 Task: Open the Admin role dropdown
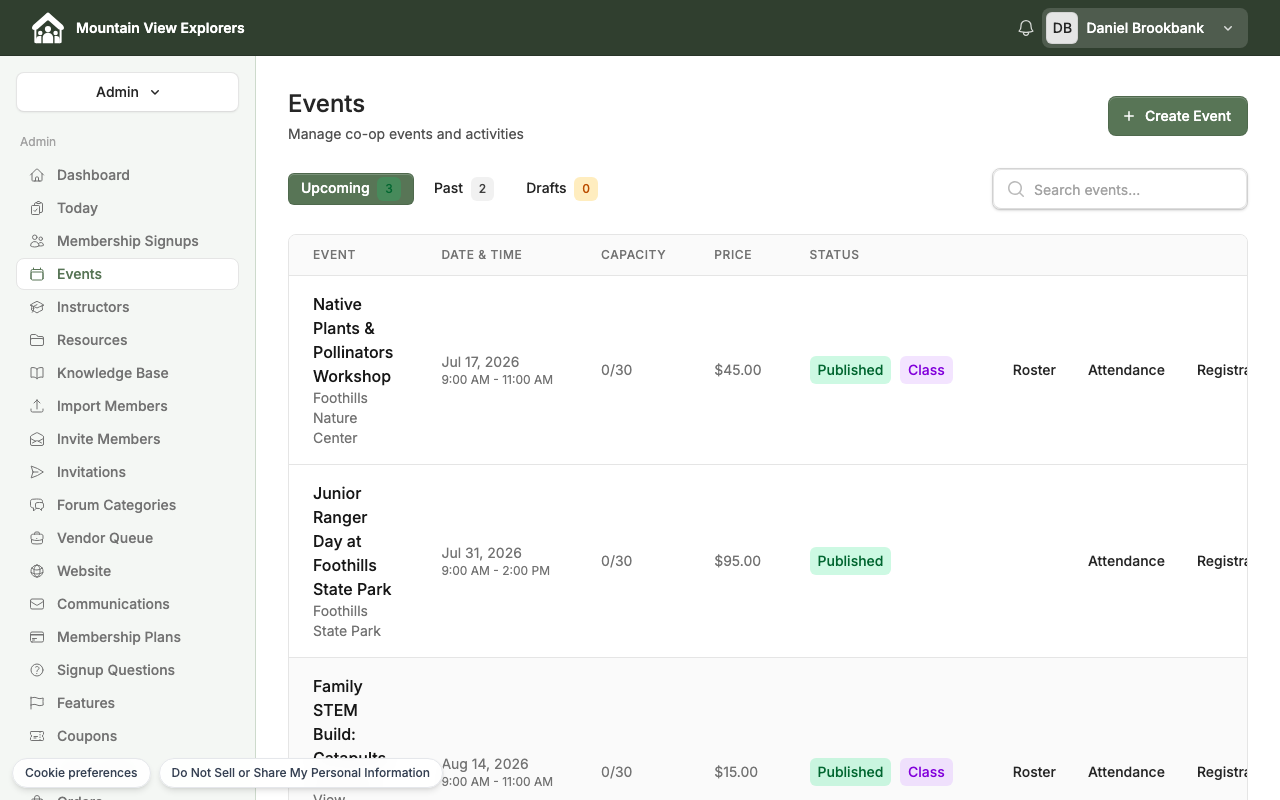pyautogui.click(x=127, y=92)
